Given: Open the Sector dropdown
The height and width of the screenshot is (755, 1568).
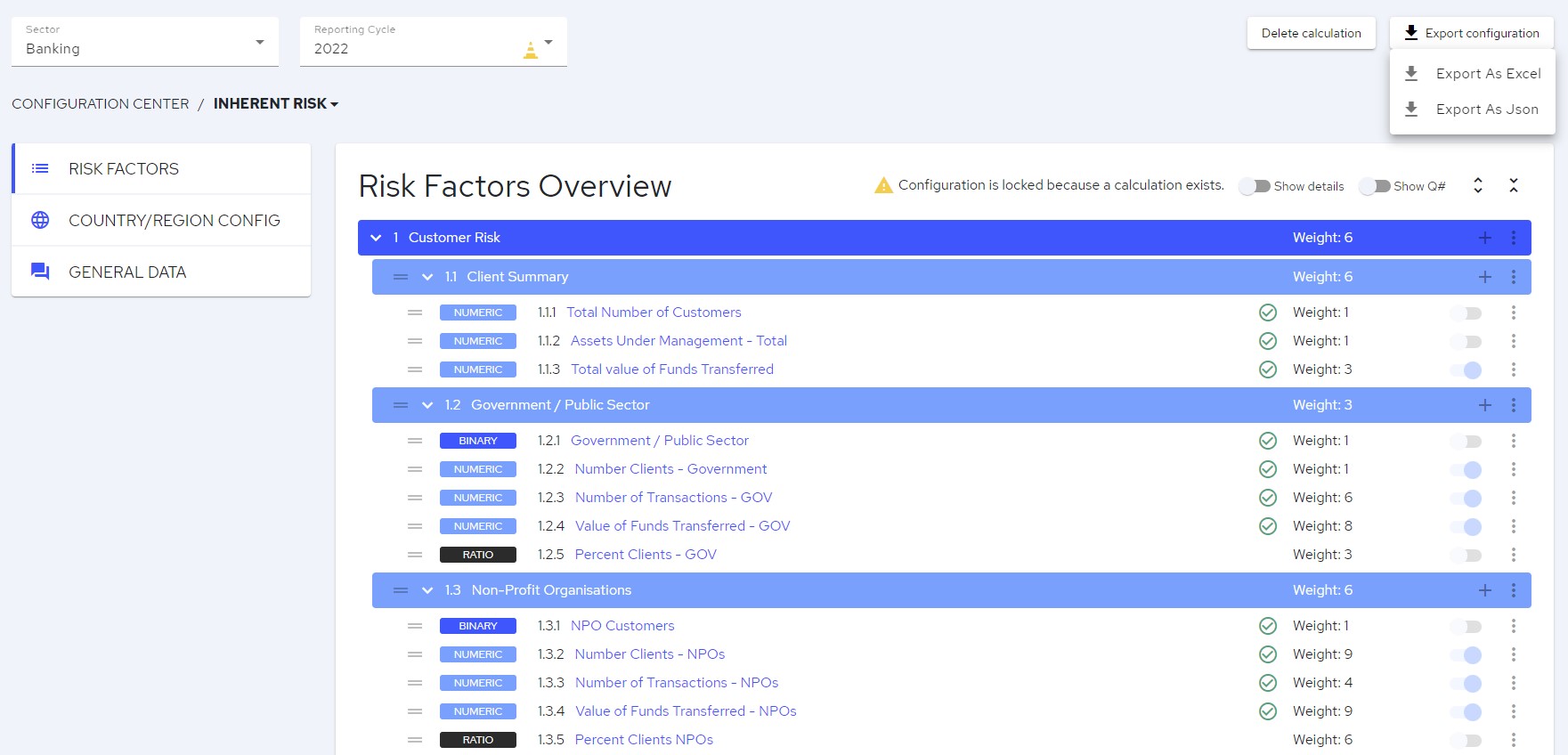Looking at the screenshot, I should tap(144, 42).
